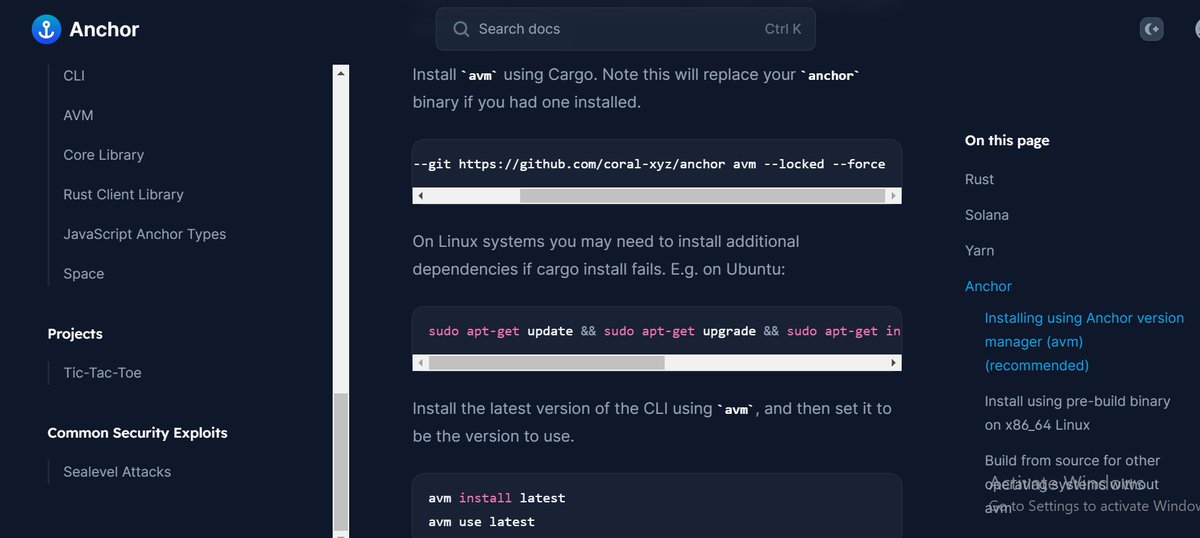Open the Space sidebar page
Viewport: 1200px width, 538px height.
point(83,274)
